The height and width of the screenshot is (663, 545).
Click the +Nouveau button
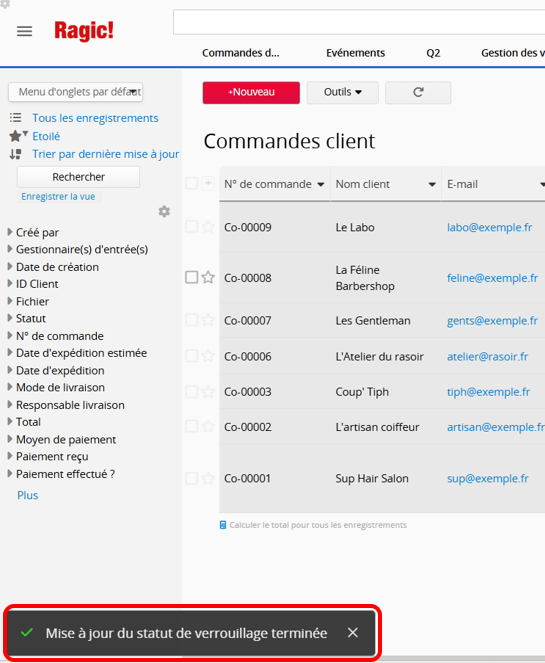point(251,92)
